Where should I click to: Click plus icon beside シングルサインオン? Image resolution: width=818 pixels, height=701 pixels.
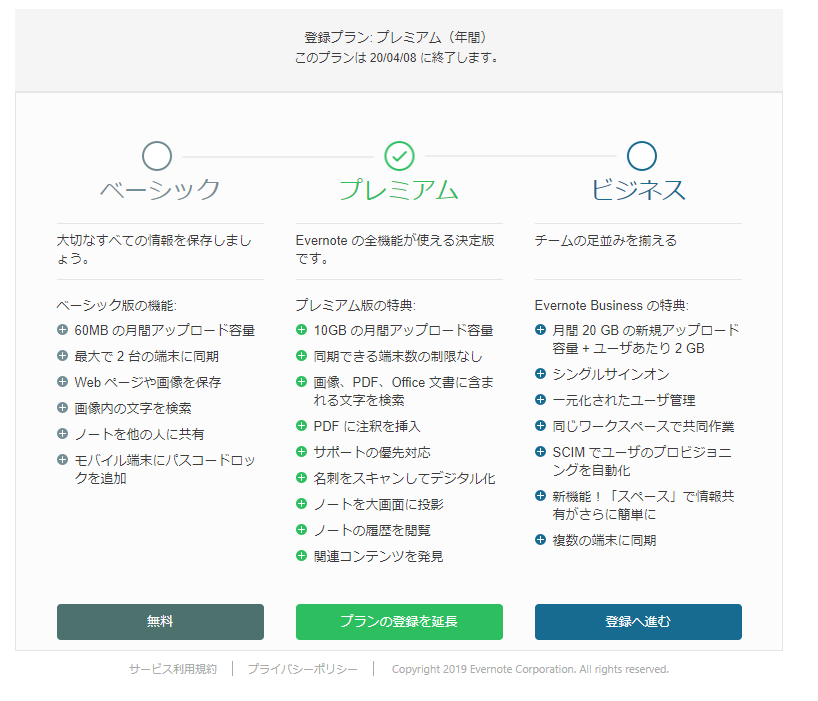pyautogui.click(x=540, y=373)
